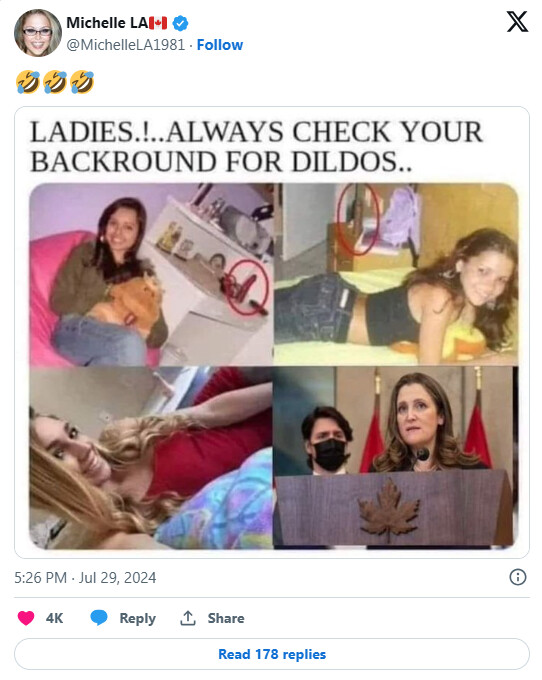
Task: Follow the @MichelleLA1981 account
Action: click(220, 45)
